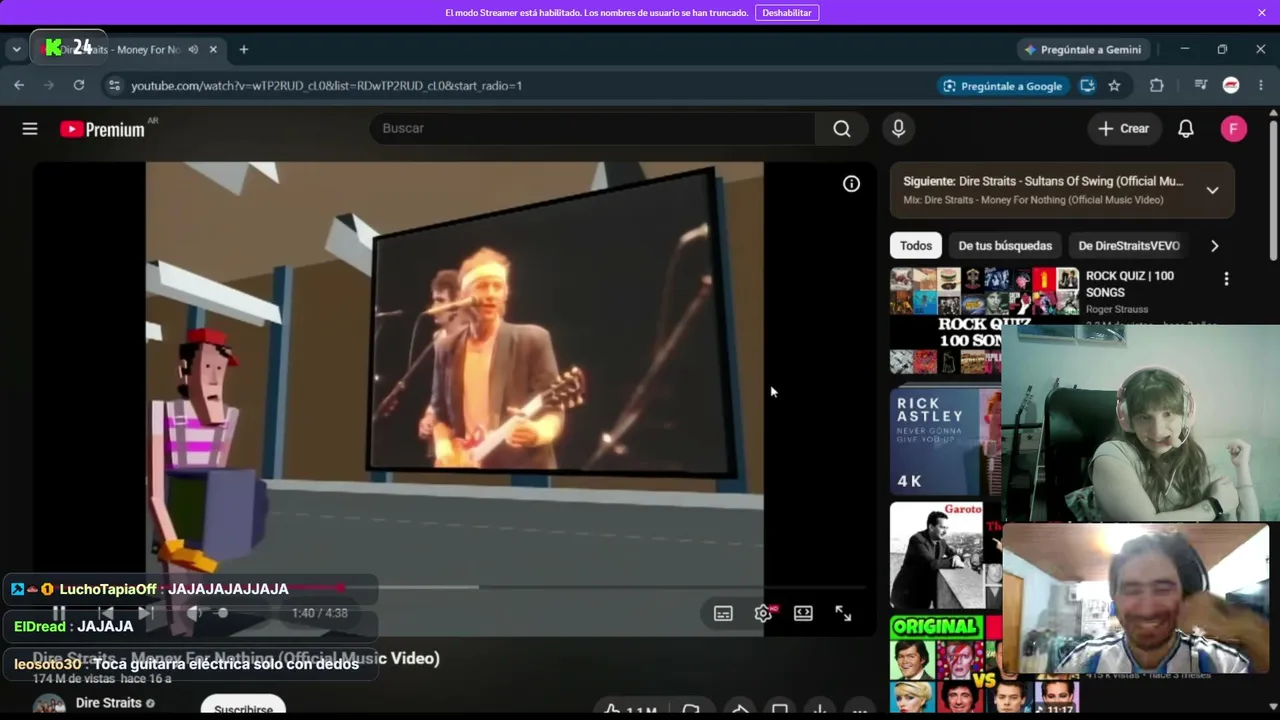Open YouTube notifications bell
Screen dimensions: 1280x720
coord(1185,128)
